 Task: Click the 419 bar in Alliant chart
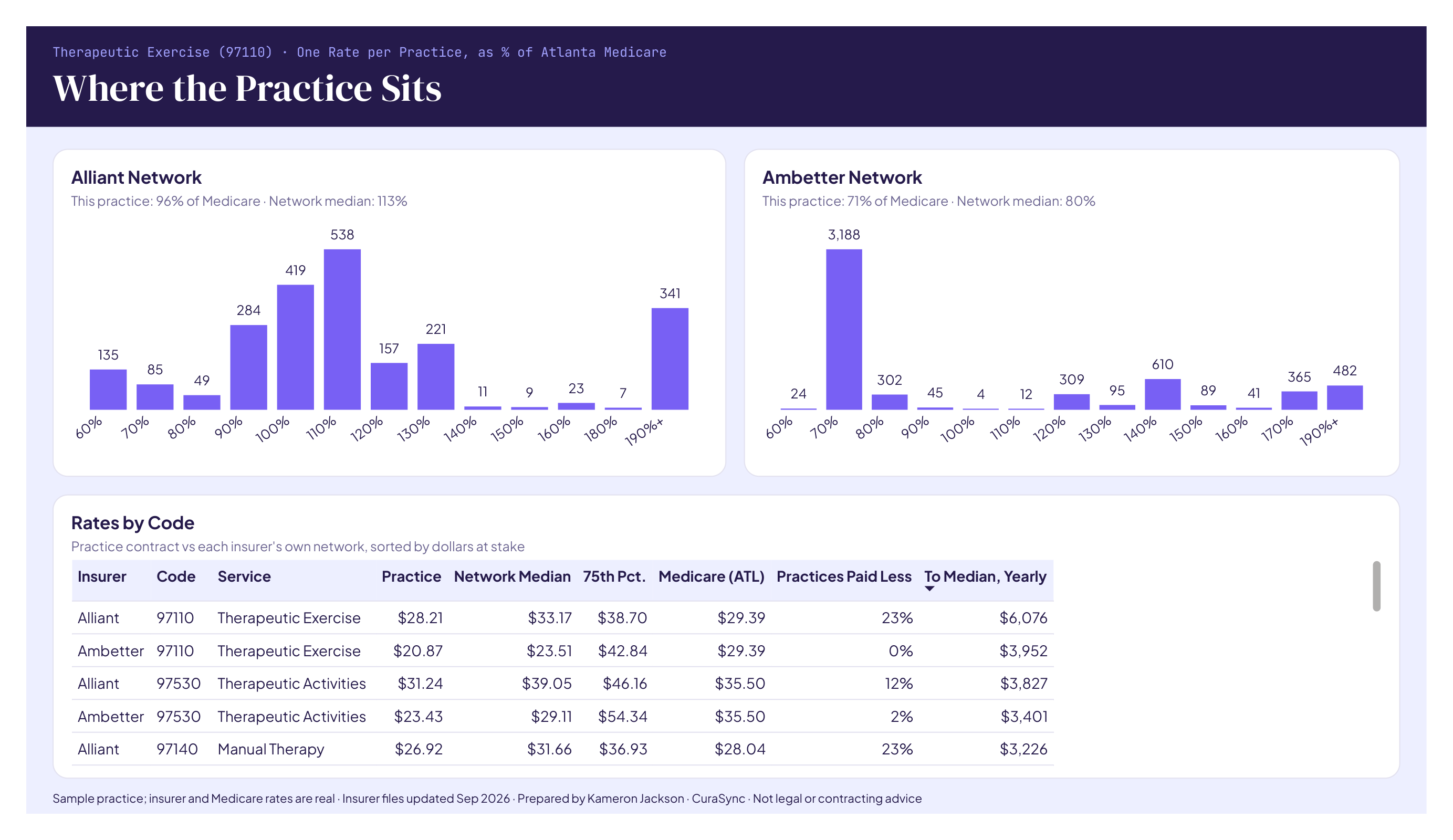click(295, 347)
